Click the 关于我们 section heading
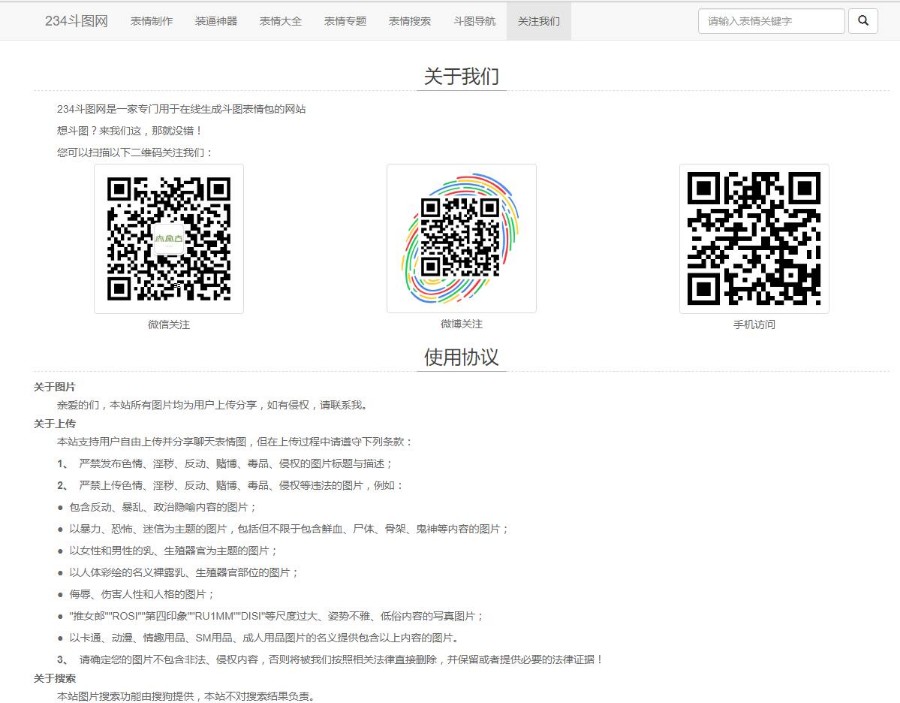This screenshot has height=703, width=900. tap(461, 77)
